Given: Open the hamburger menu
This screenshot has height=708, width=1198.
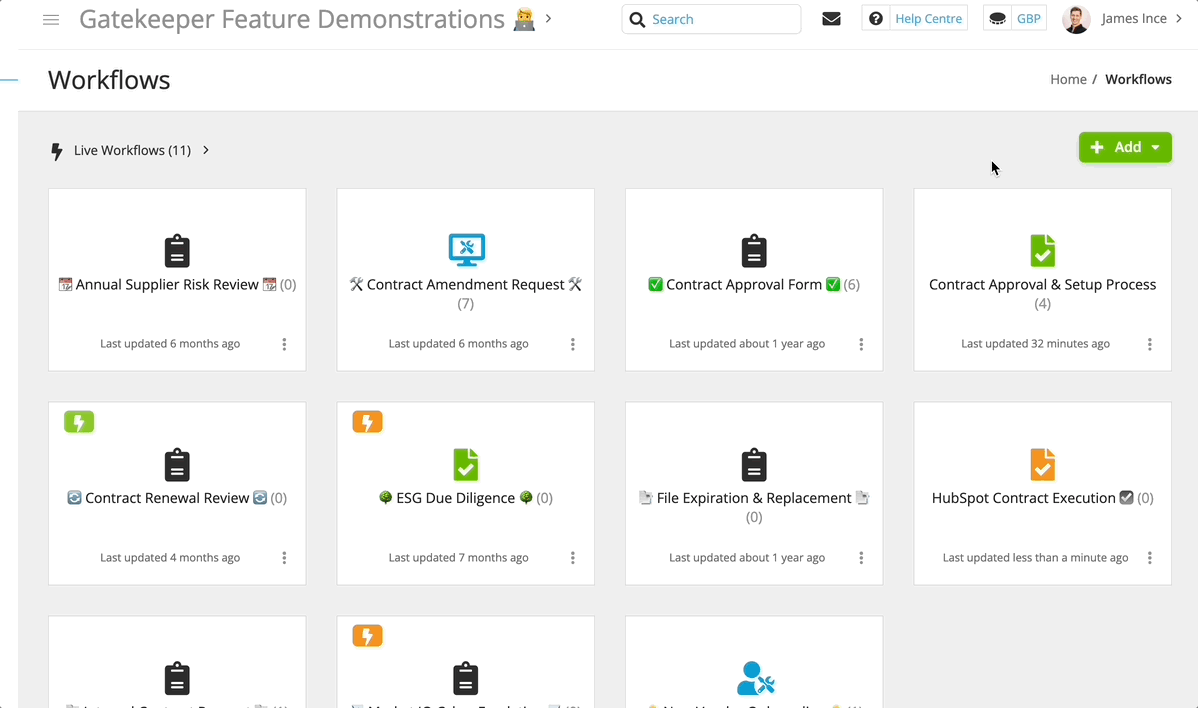Looking at the screenshot, I should tap(51, 17).
